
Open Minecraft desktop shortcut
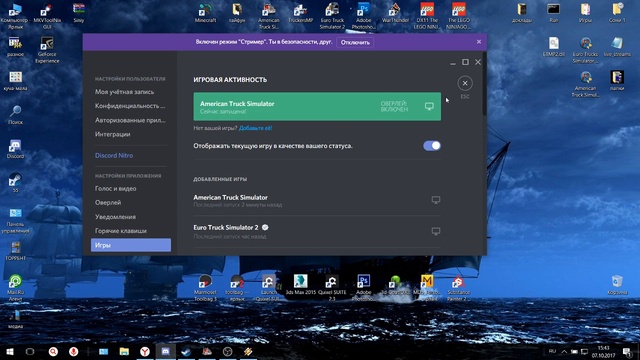tap(205, 13)
